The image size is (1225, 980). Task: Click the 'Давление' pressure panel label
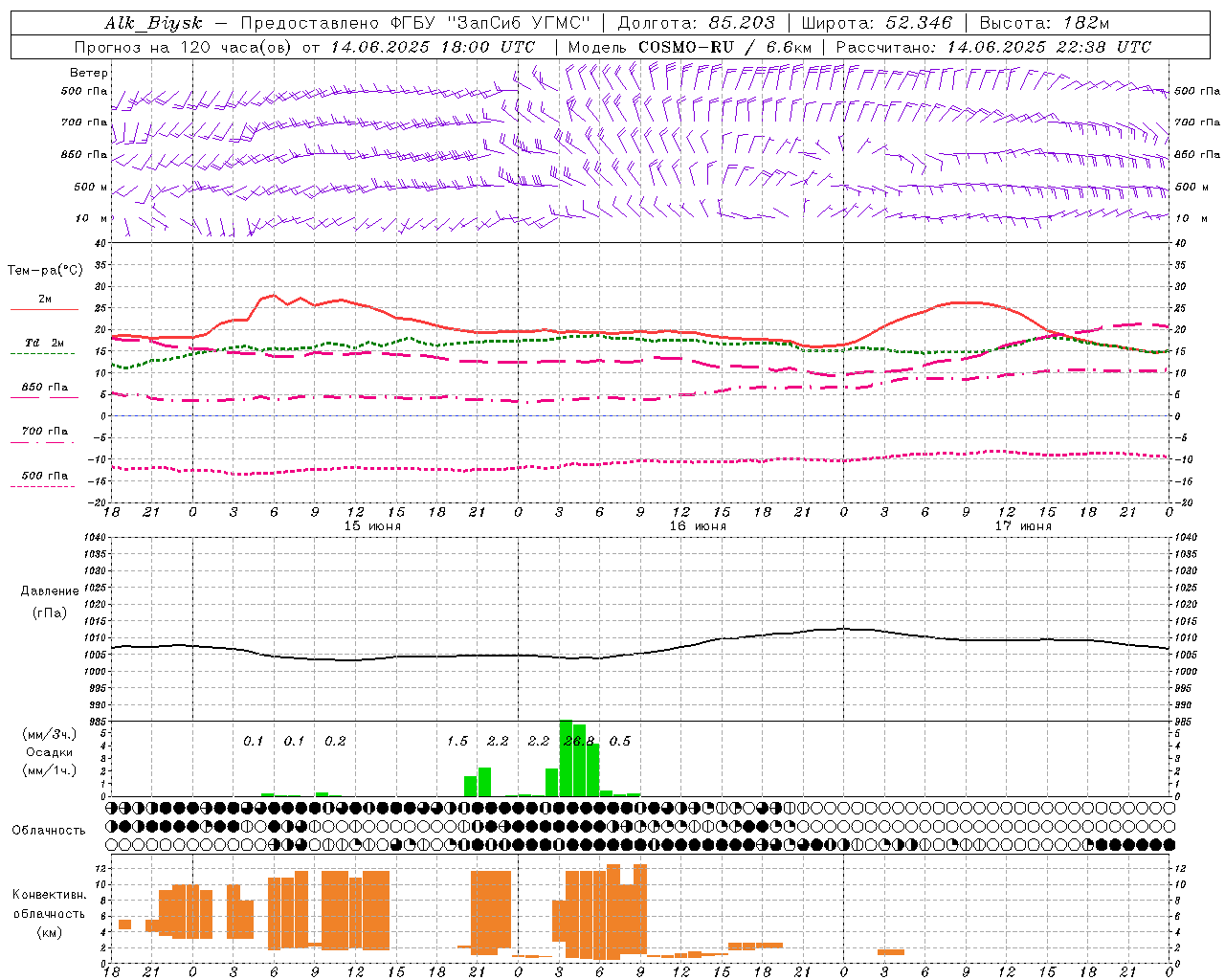click(x=49, y=591)
